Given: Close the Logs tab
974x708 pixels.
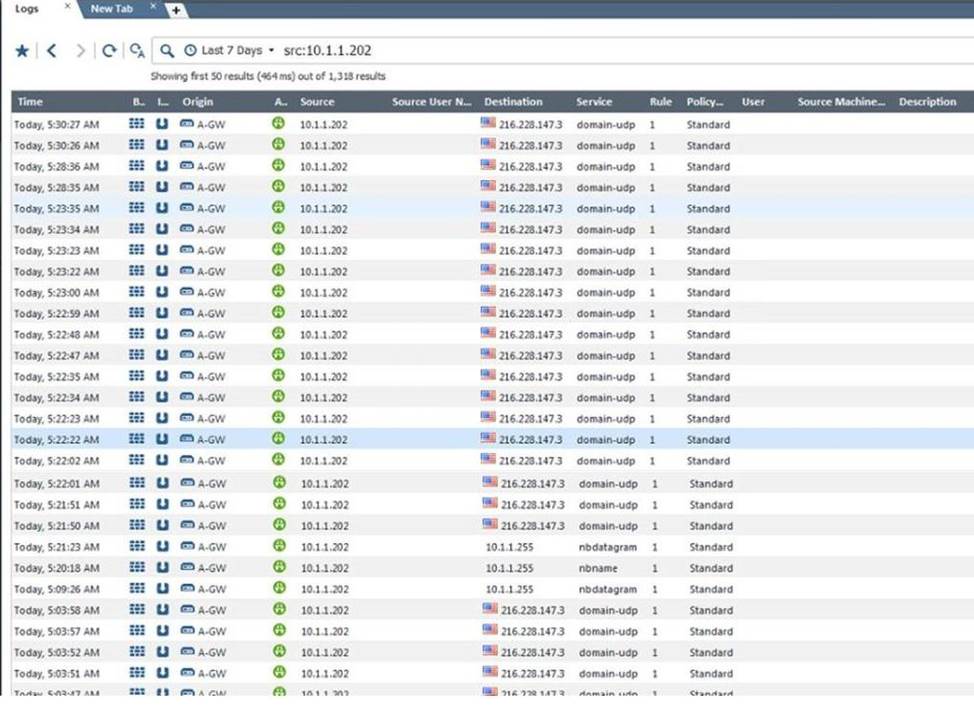Looking at the screenshot, I should [68, 7].
